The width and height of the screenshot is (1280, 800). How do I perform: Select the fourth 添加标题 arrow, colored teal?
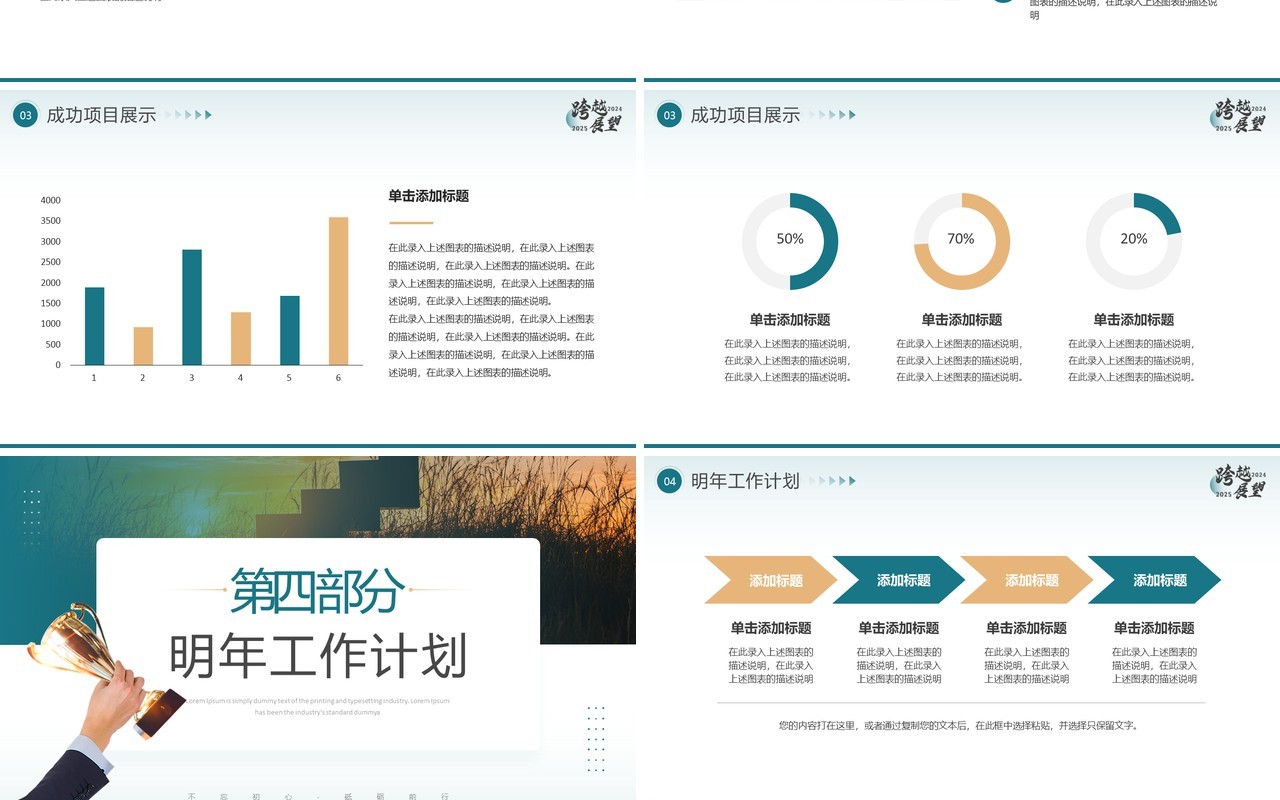(1155, 580)
